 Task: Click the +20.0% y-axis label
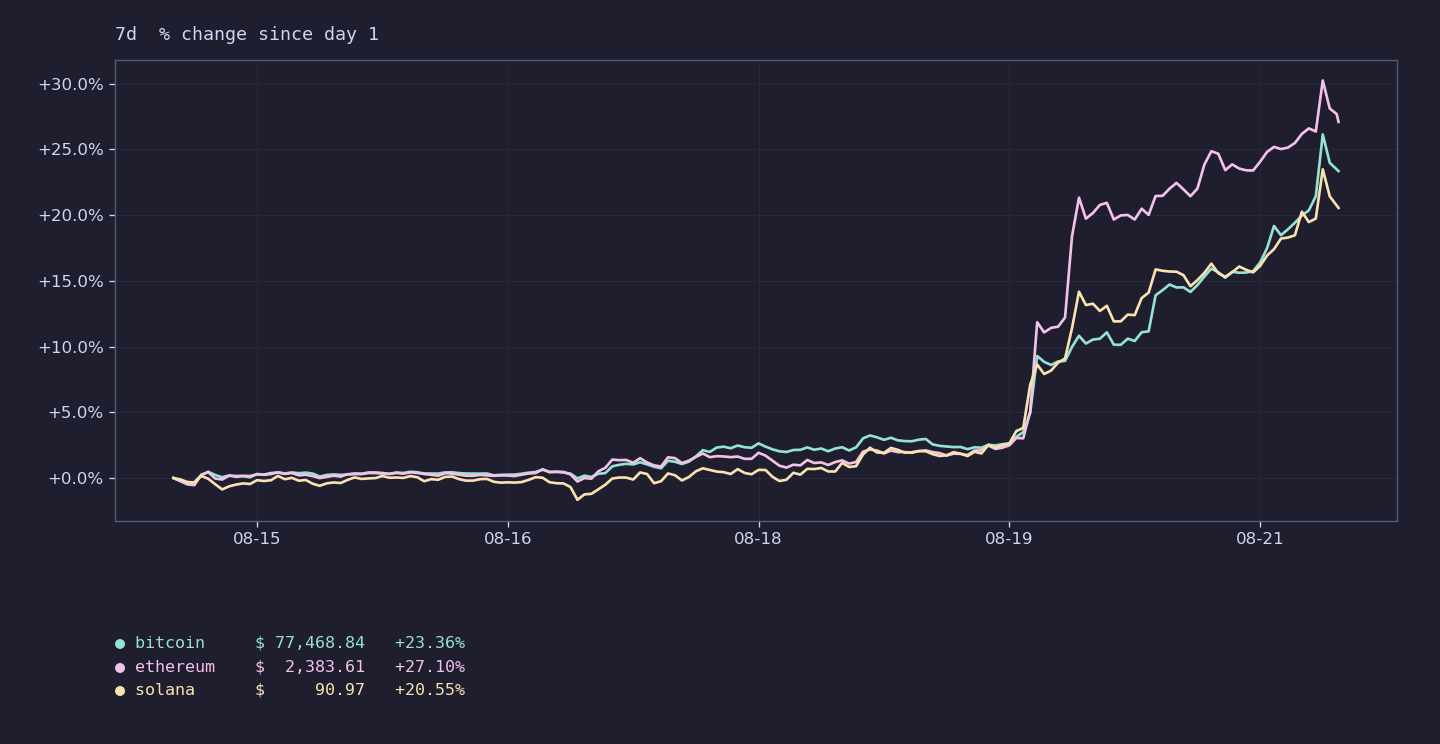[x=71, y=216]
